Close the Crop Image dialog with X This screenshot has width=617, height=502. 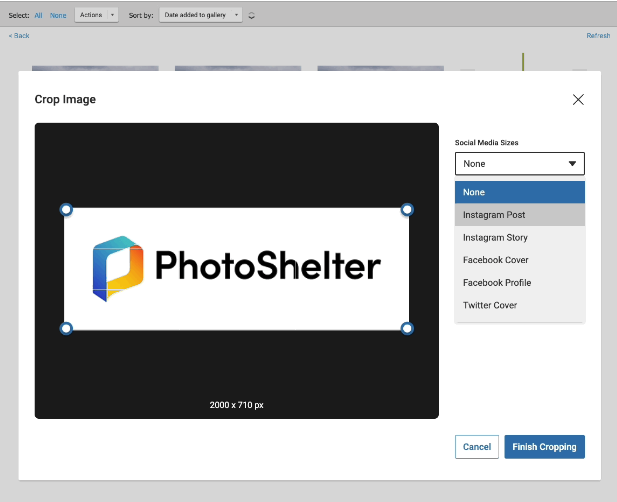point(578,100)
